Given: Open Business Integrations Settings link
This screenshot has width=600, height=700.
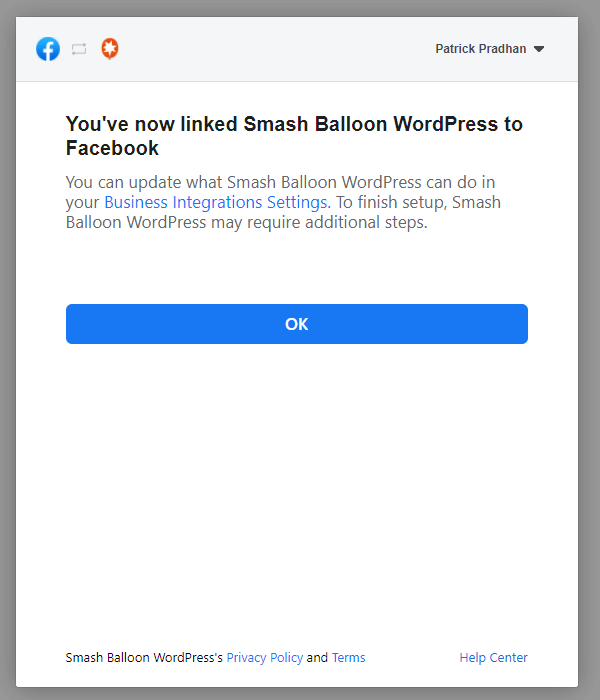Looking at the screenshot, I should pyautogui.click(x=217, y=202).
